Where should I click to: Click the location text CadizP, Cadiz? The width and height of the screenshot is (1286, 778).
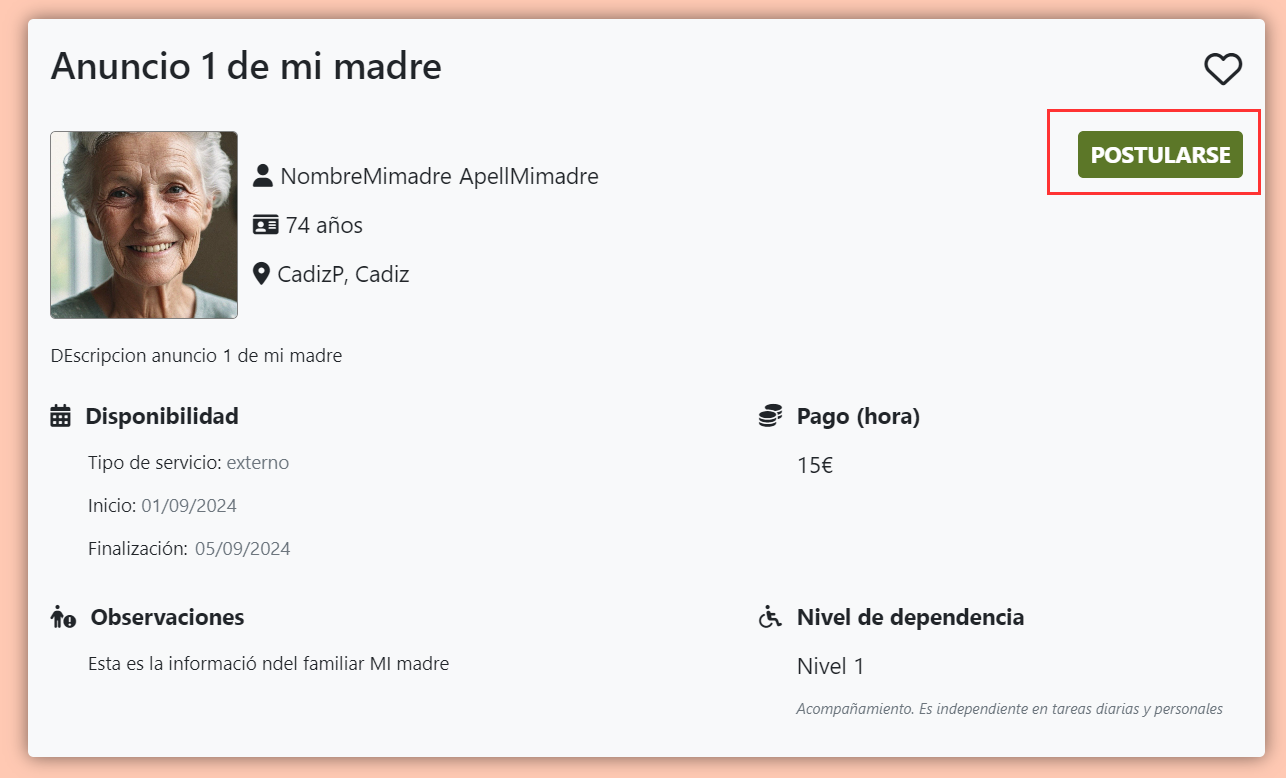343,274
